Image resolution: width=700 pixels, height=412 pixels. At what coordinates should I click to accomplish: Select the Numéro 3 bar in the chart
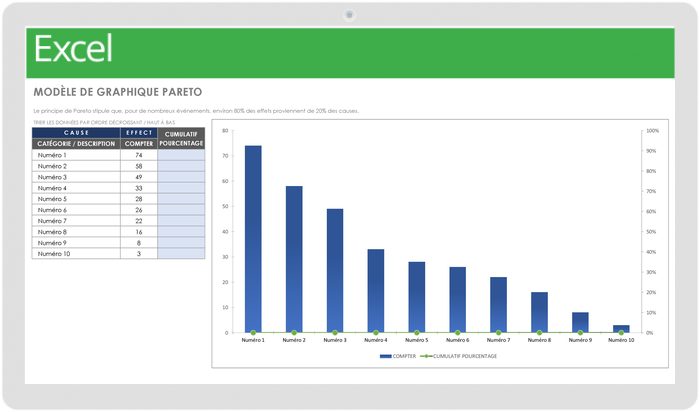click(x=335, y=271)
